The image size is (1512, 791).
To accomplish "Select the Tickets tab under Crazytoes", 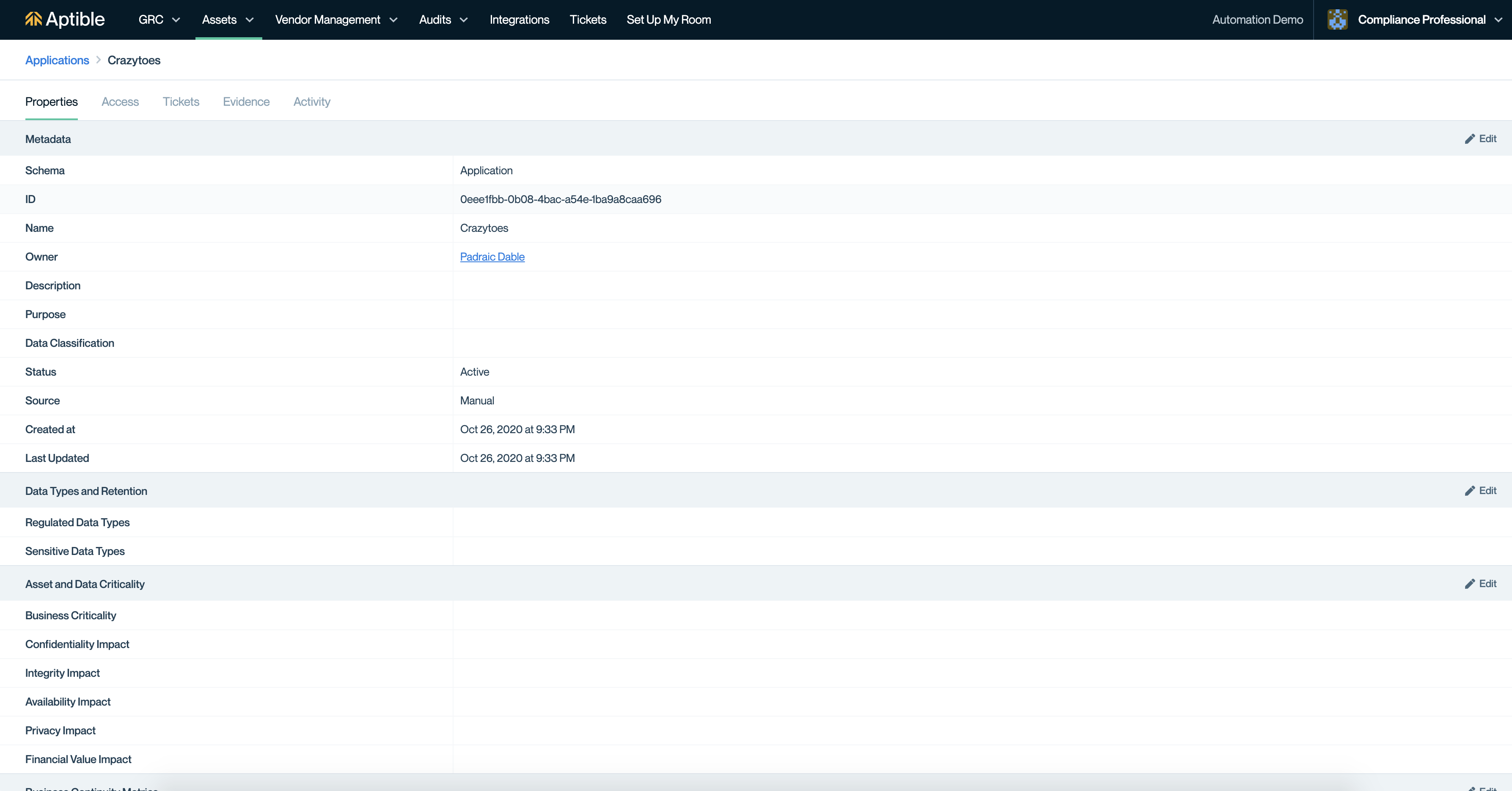I will 181,102.
